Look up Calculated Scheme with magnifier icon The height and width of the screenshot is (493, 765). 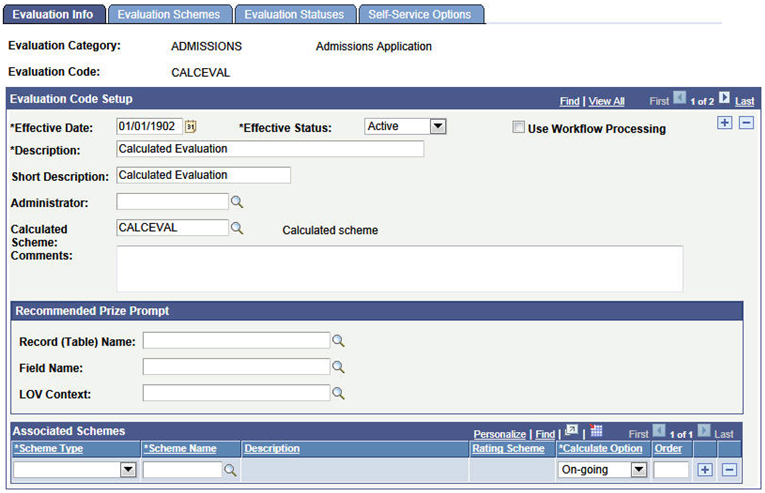coord(237,228)
